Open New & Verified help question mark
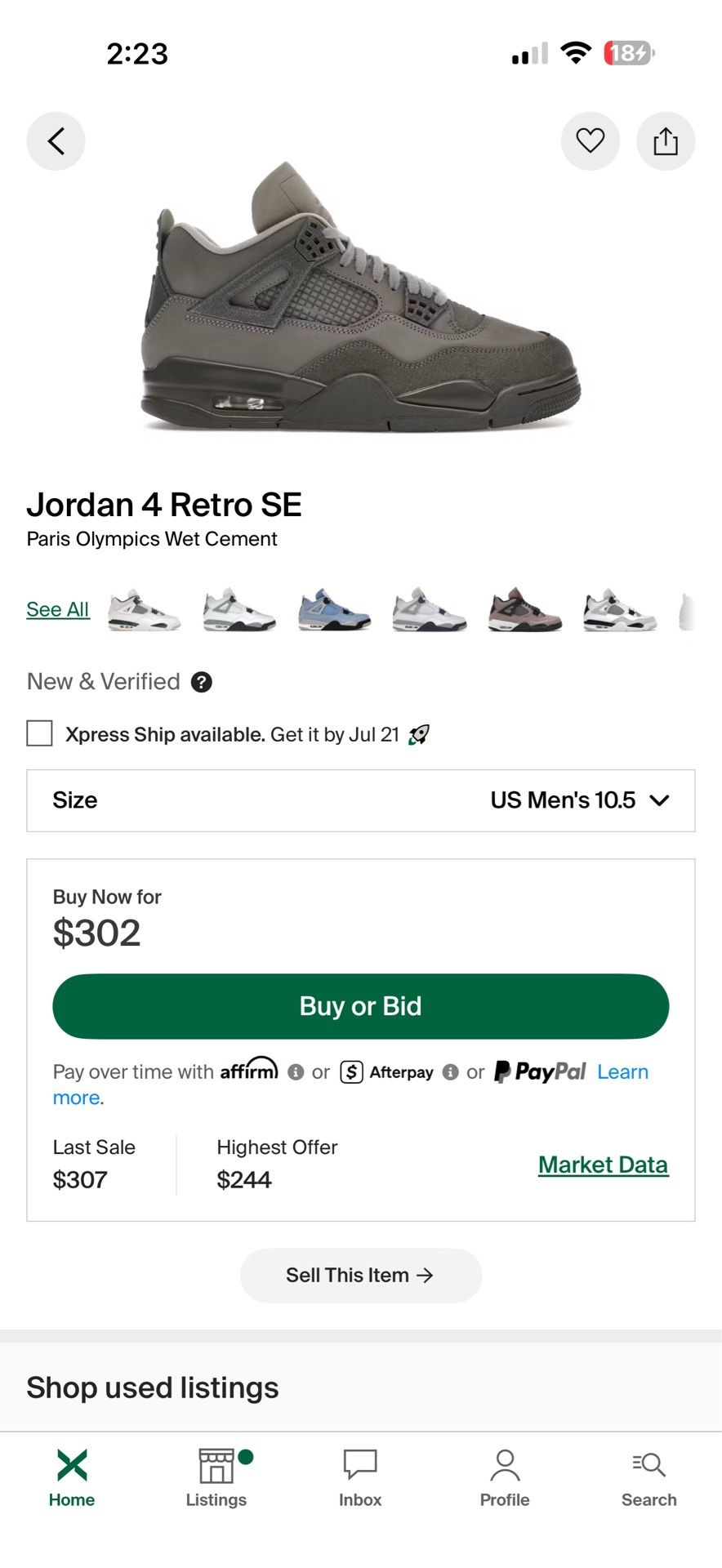 pyautogui.click(x=202, y=682)
